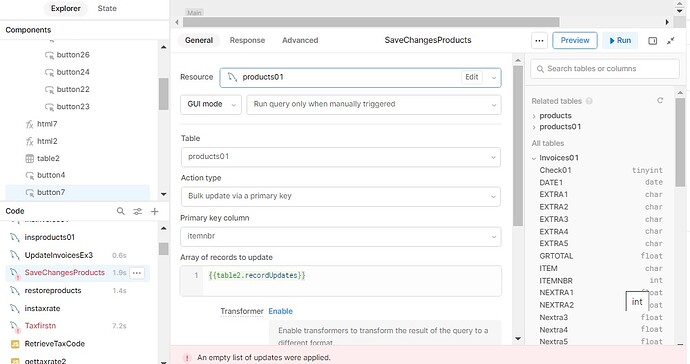Enable the Transformer link
Image resolution: width=690 pixels, height=364 pixels.
[x=280, y=311]
